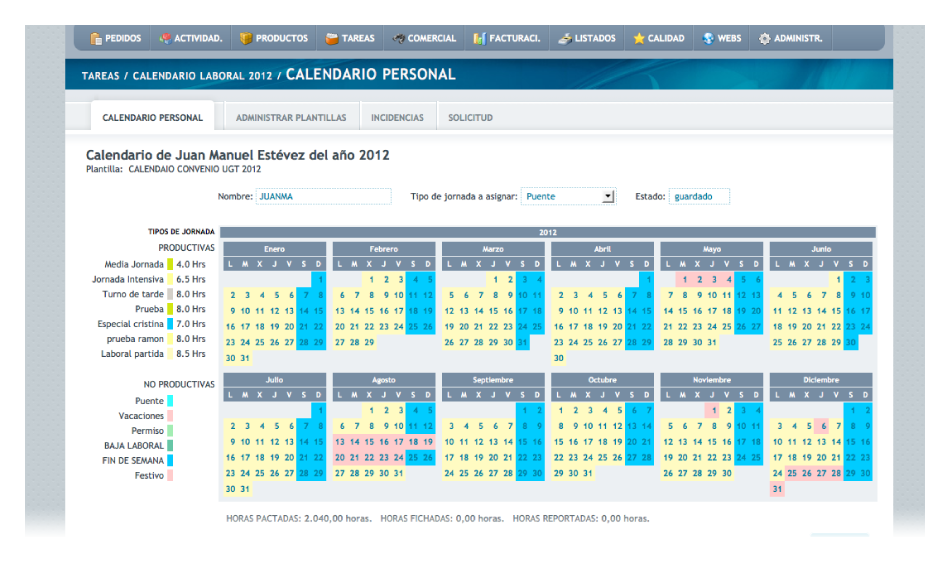Image resolution: width=950 pixels, height=562 pixels.
Task: Click the Junio month header
Action: (x=821, y=249)
